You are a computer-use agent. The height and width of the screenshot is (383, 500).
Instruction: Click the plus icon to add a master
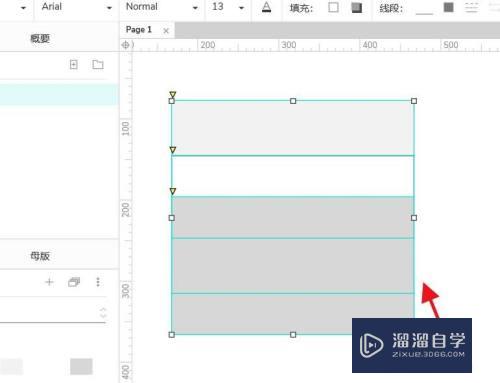(49, 282)
